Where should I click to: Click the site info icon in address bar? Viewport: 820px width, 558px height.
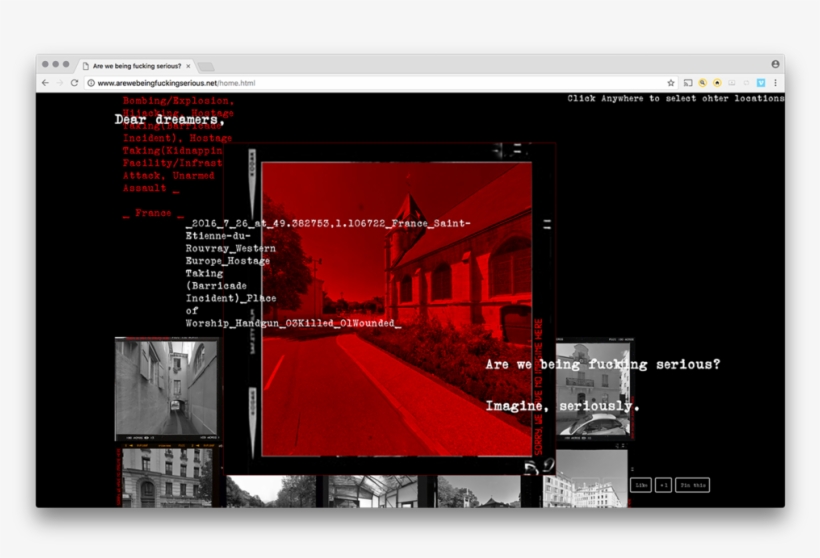point(91,83)
